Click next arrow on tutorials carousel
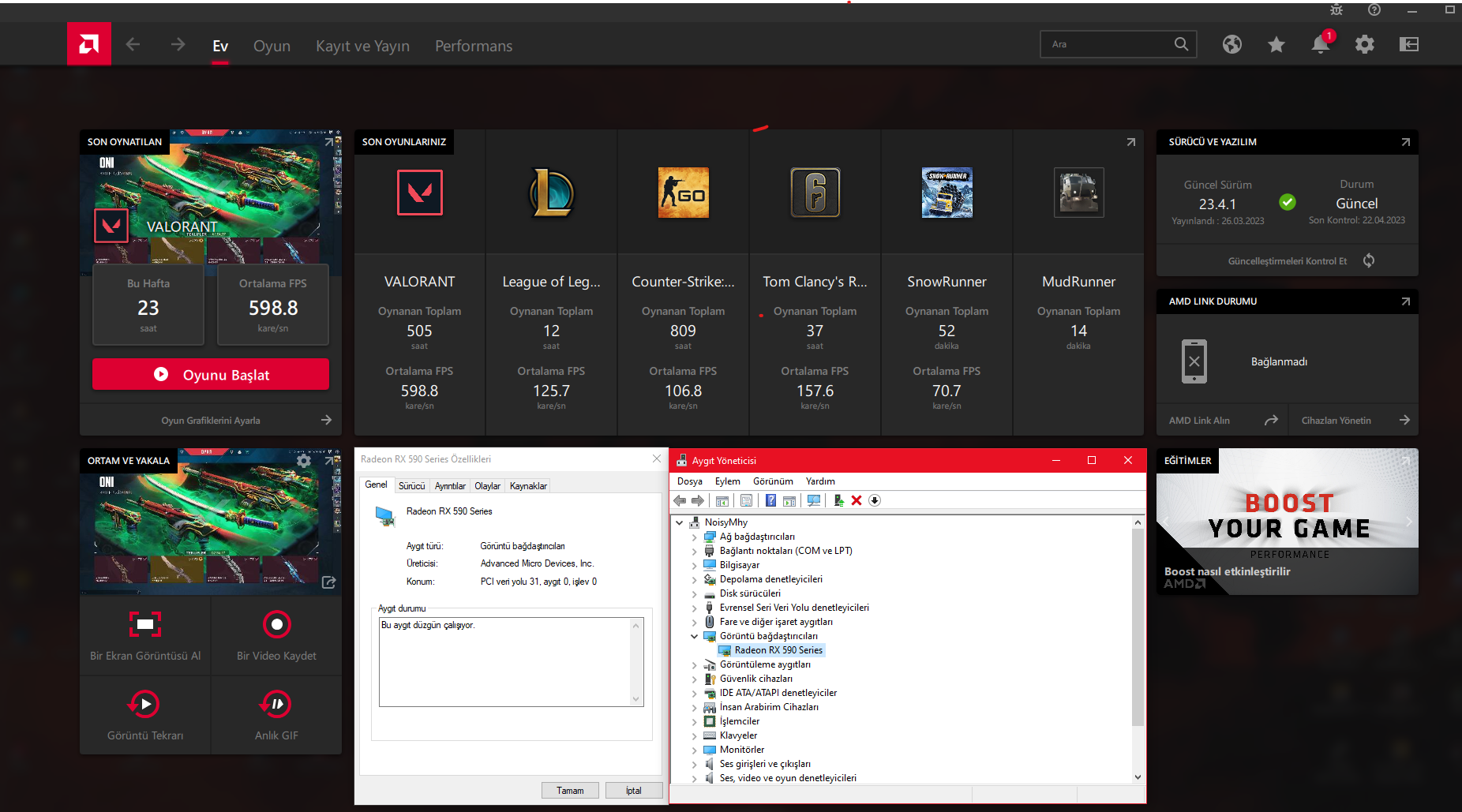Image resolution: width=1462 pixels, height=812 pixels. [1408, 522]
